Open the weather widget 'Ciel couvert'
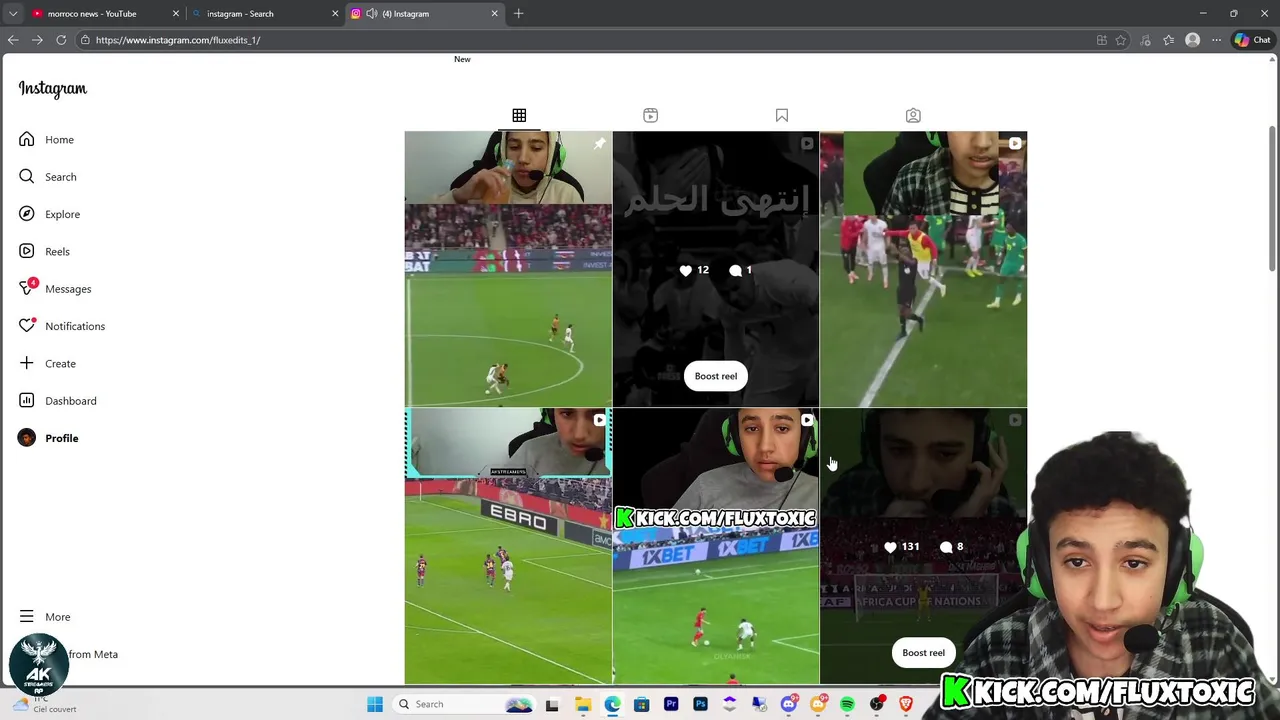This screenshot has height=720, width=1280. pyautogui.click(x=45, y=704)
